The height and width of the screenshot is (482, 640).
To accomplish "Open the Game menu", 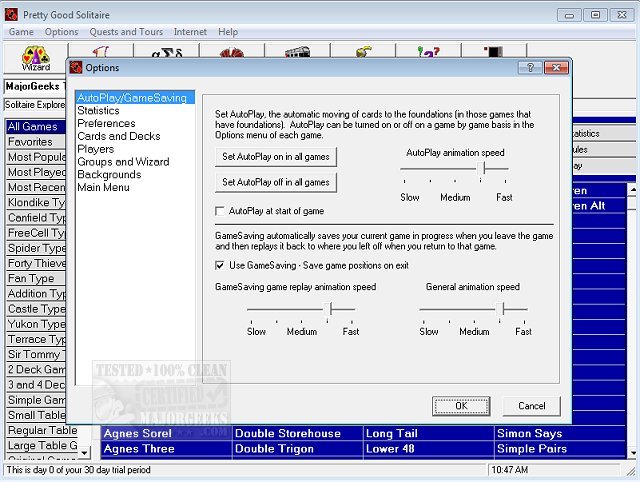I will pos(21,32).
